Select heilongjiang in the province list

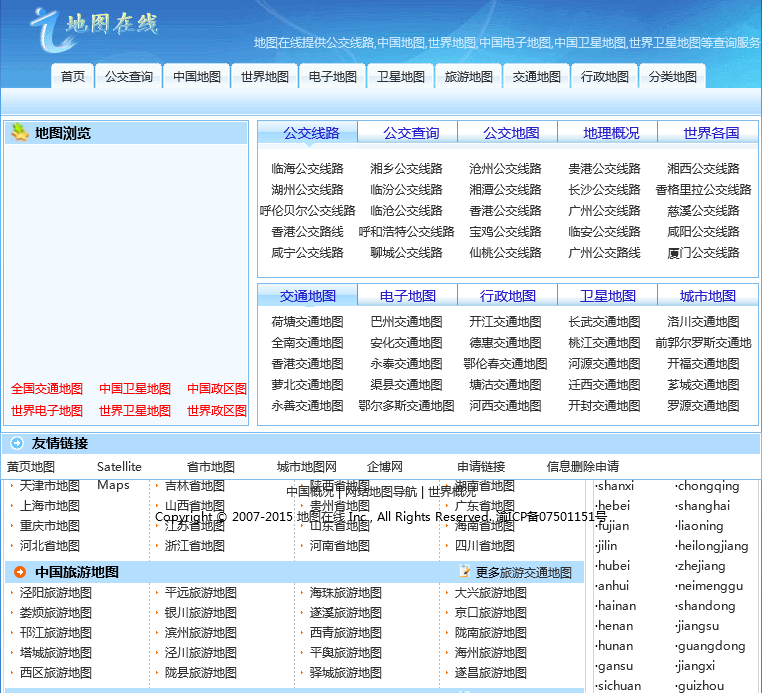click(x=712, y=546)
